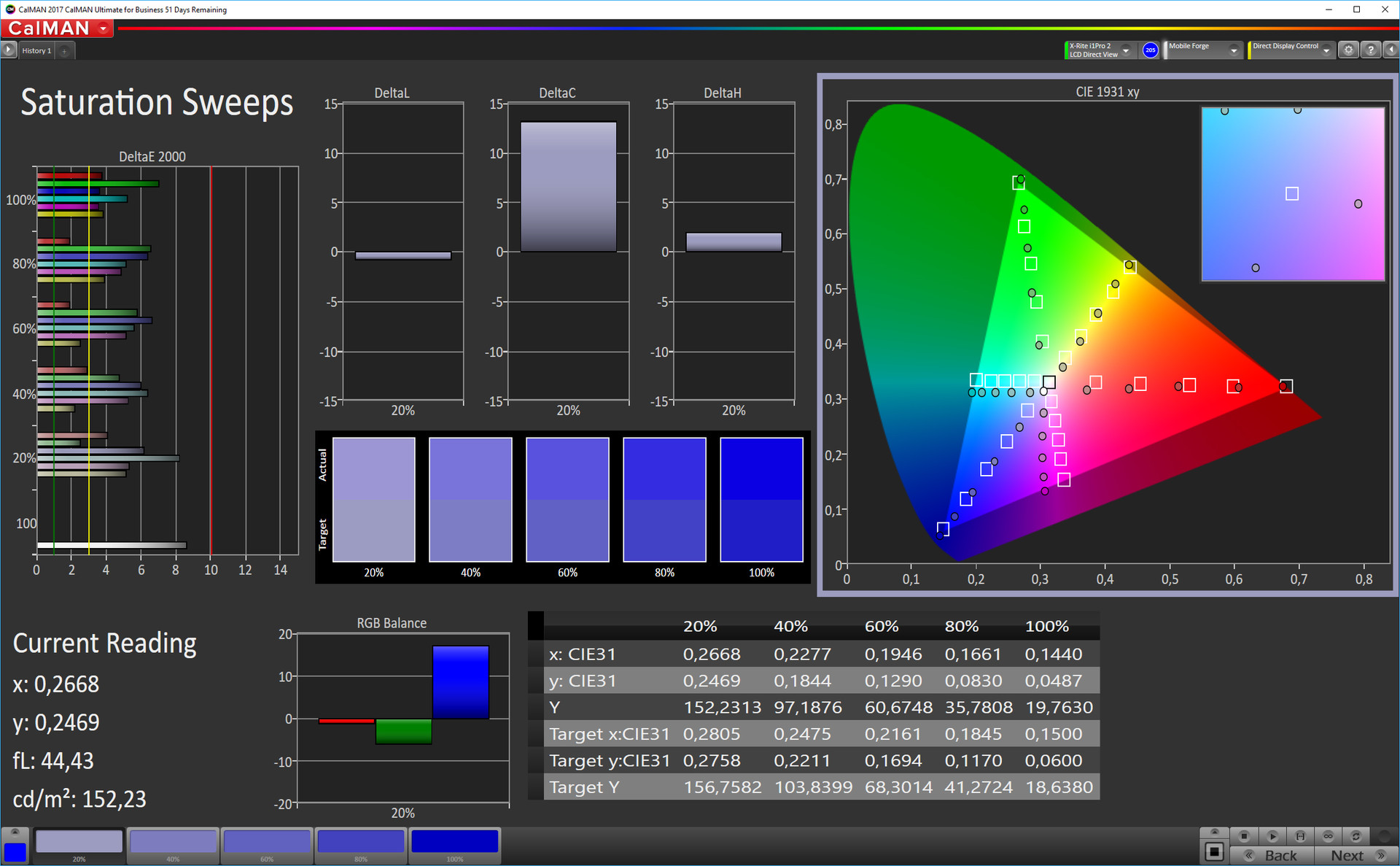The width and height of the screenshot is (1400, 866).
Task: Click the CIE 1931 xy chart title
Action: tap(1106, 92)
